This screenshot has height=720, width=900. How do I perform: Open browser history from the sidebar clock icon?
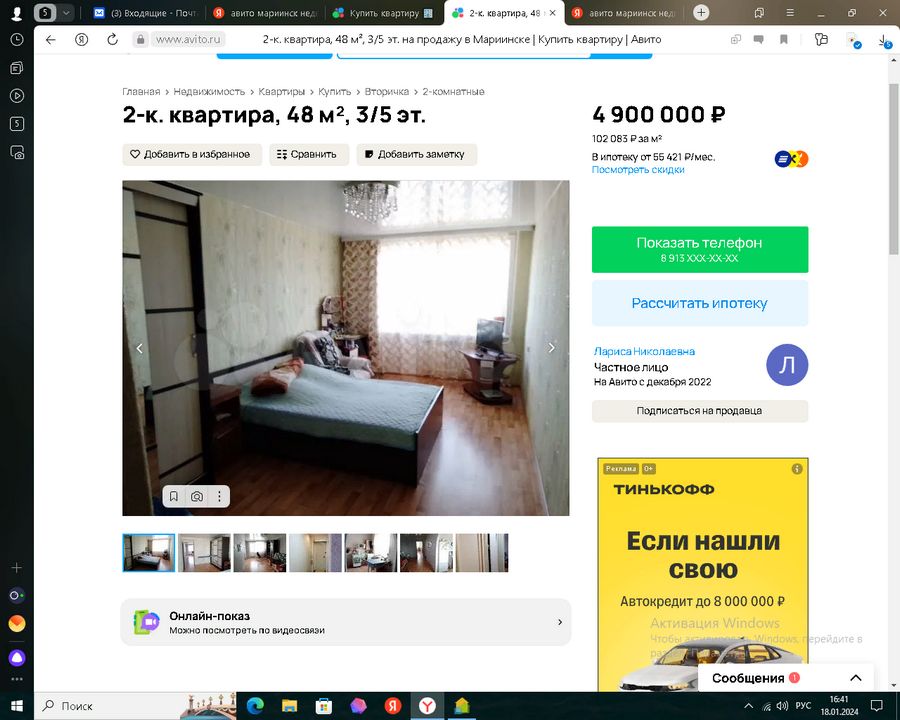pyautogui.click(x=17, y=39)
